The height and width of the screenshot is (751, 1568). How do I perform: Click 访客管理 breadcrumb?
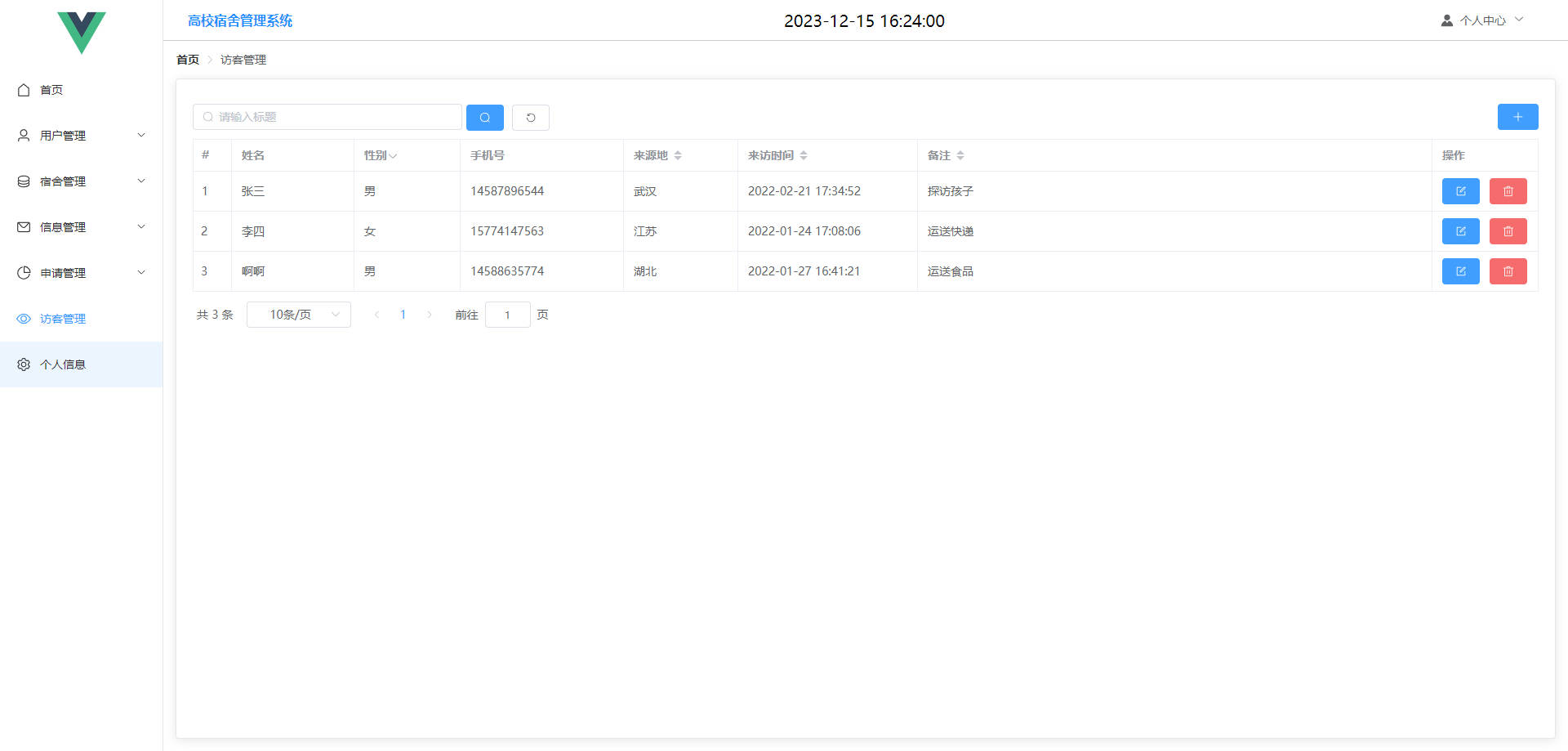(x=243, y=60)
